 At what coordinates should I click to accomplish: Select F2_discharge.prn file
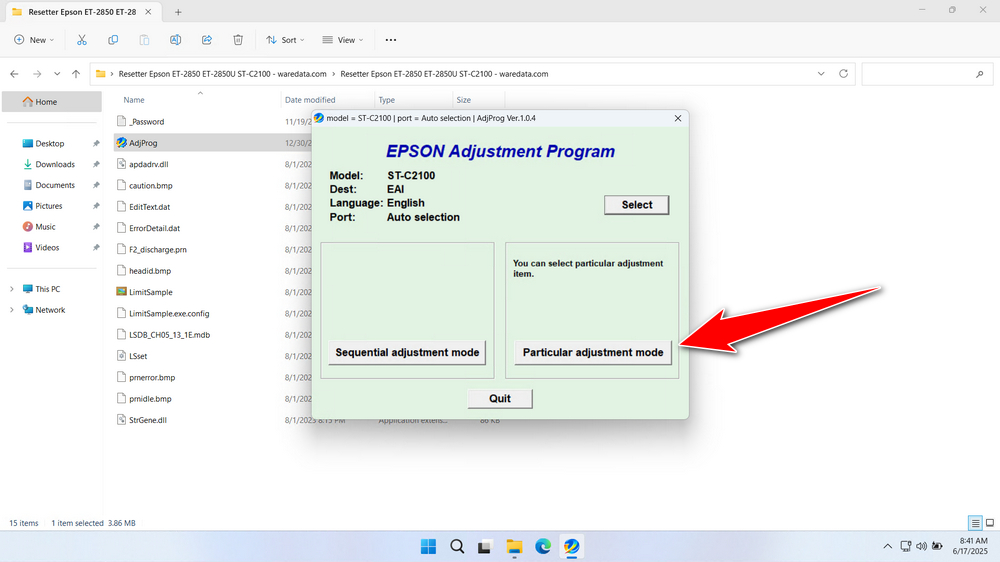click(158, 249)
